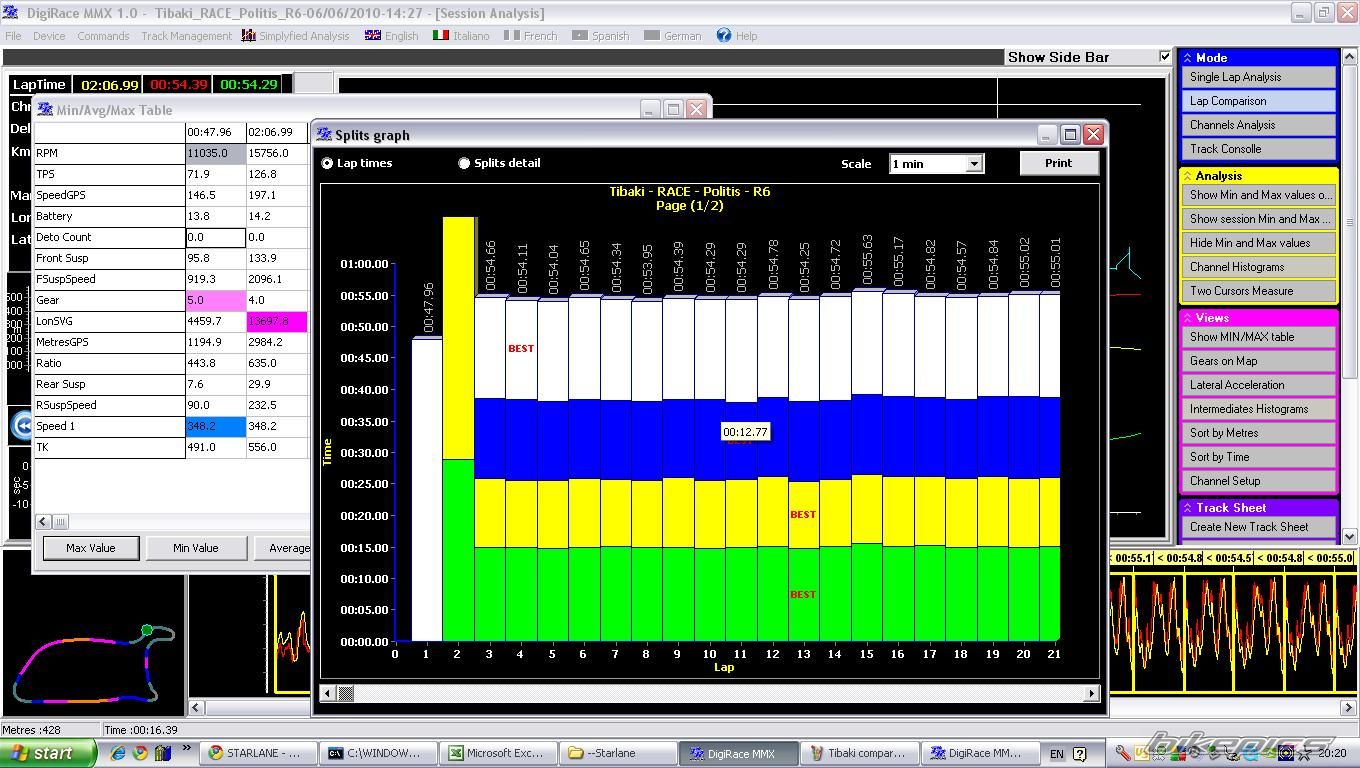Expand the hidden quick launch icons chevron
The width and height of the screenshot is (1360, 768).
pos(186,749)
